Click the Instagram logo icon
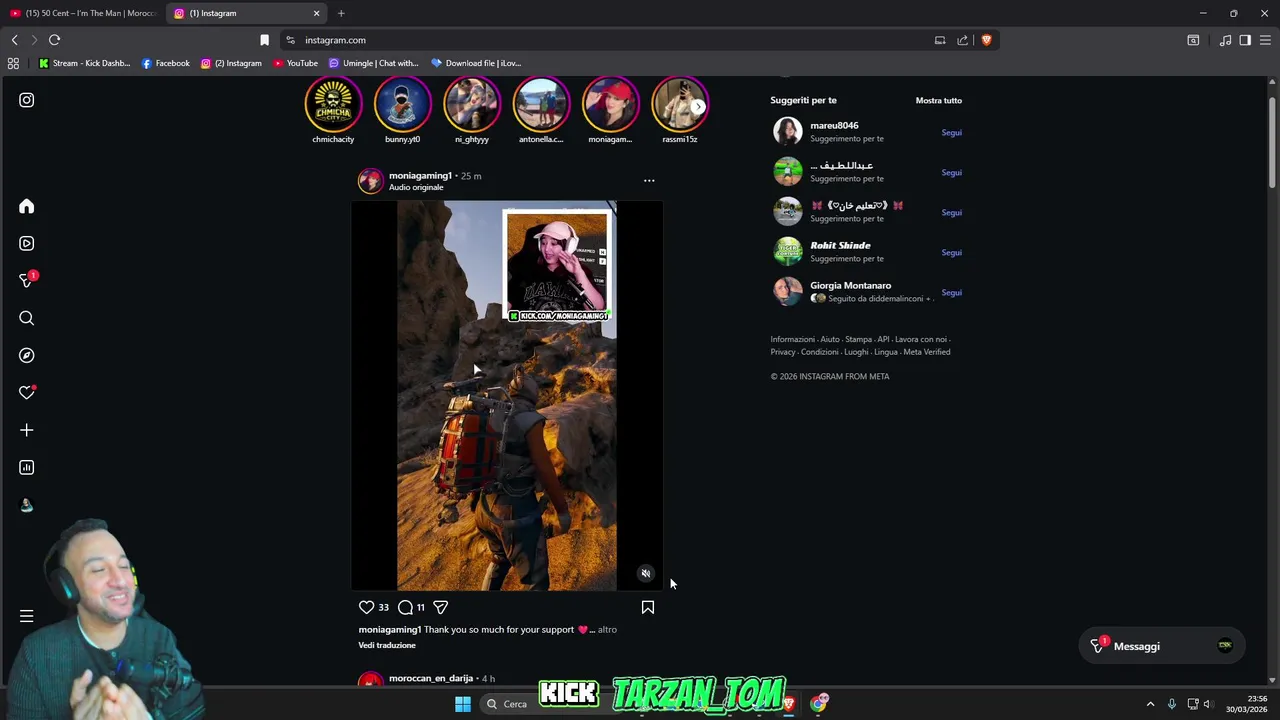 click(27, 100)
